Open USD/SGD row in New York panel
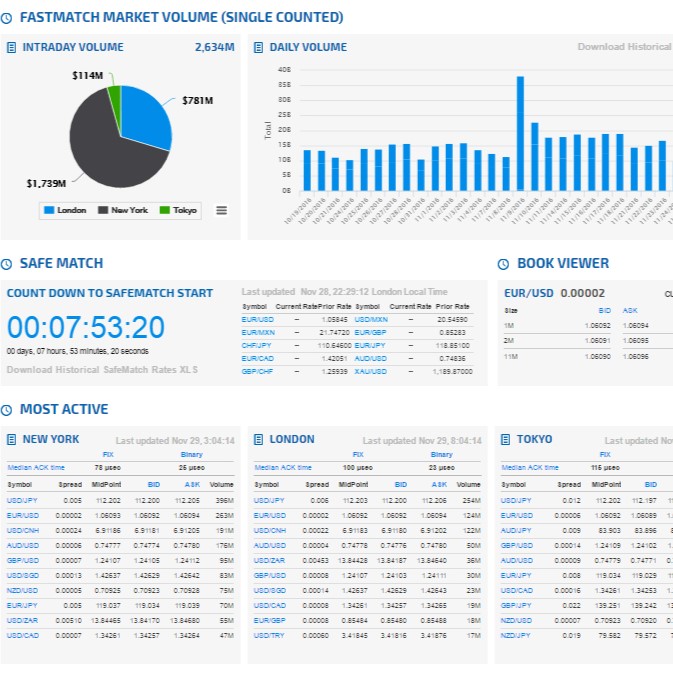This screenshot has width=673, height=673. tap(120, 576)
